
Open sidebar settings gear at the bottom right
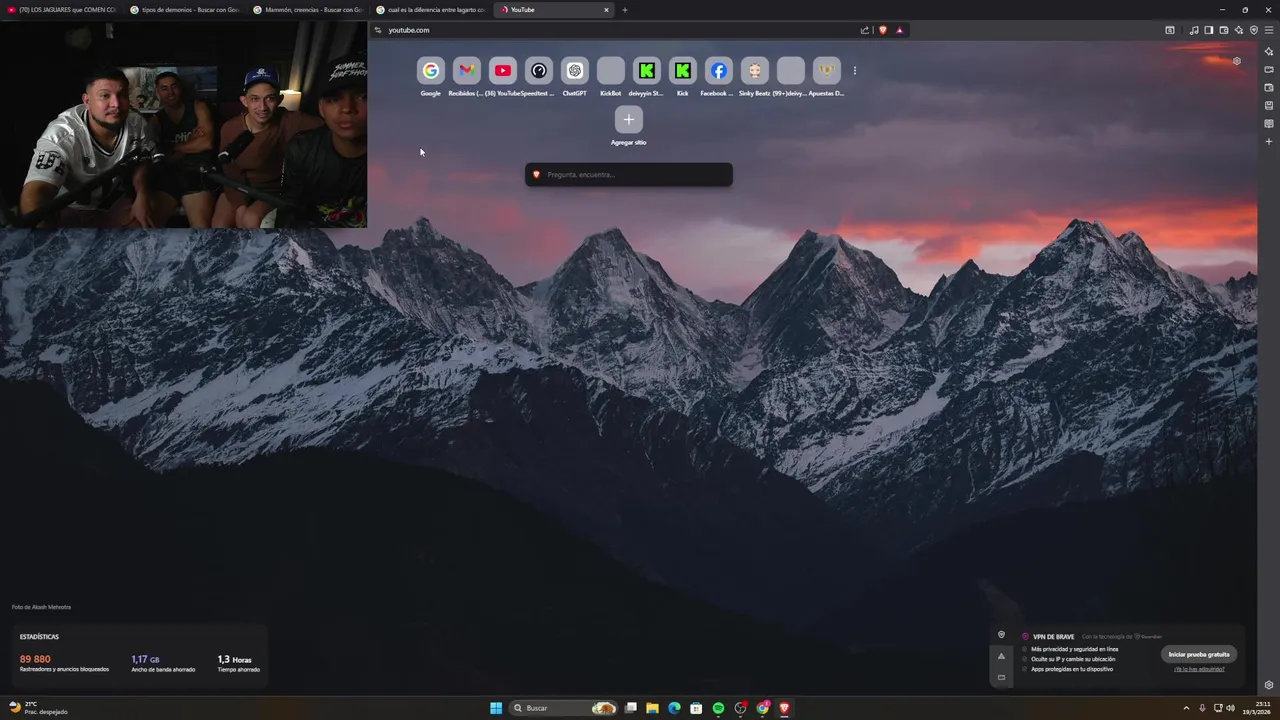click(1269, 685)
